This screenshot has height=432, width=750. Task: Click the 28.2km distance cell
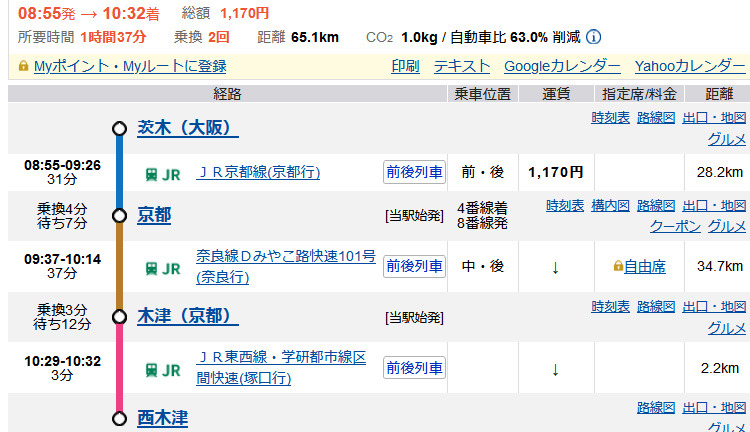click(719, 172)
